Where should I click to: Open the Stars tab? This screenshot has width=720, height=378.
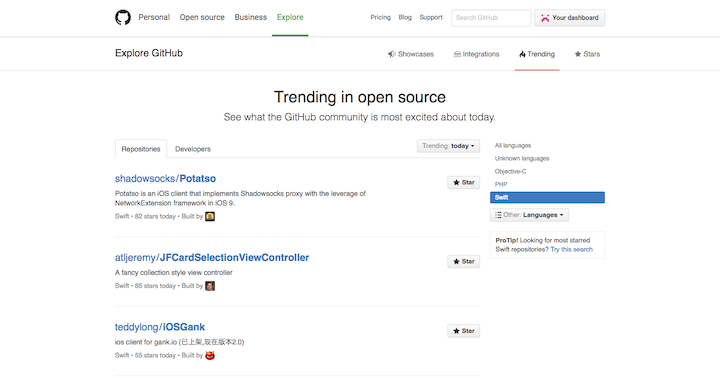pyautogui.click(x=587, y=54)
